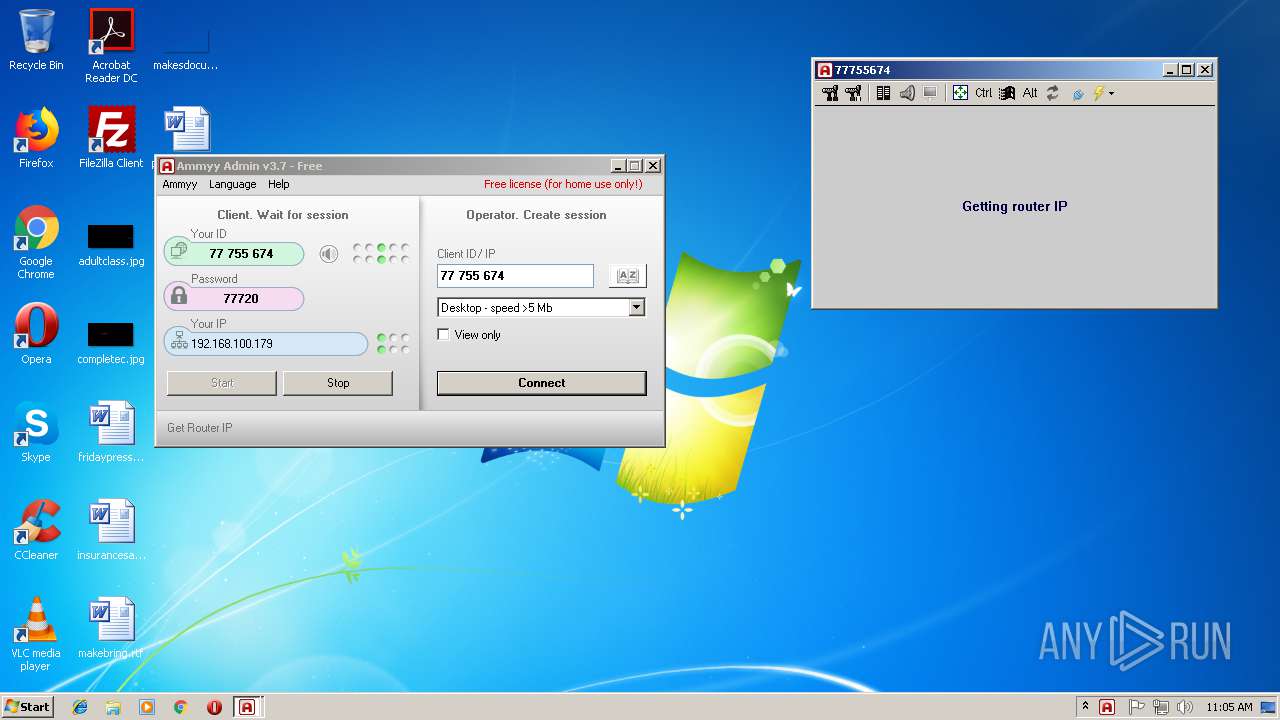Click the Connect button
The image size is (1280, 720).
(542, 383)
